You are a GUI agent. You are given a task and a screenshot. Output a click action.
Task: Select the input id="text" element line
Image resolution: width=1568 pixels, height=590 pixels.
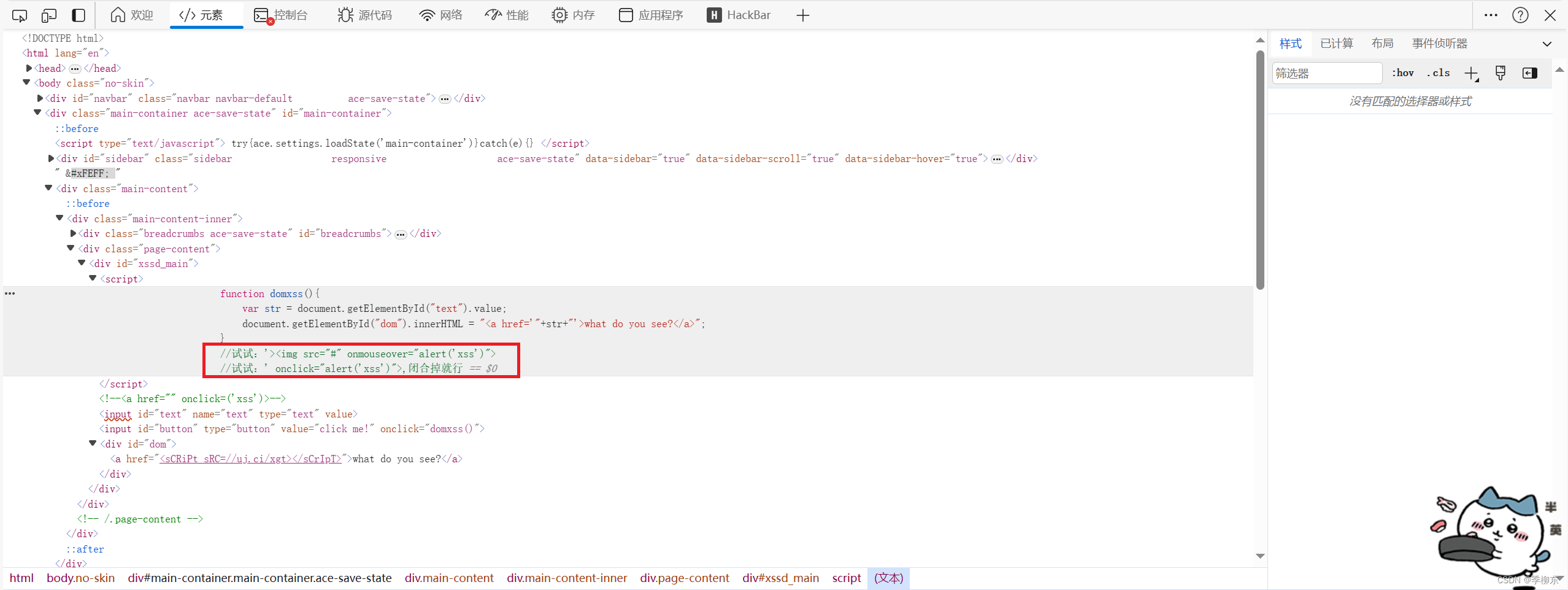(x=228, y=414)
